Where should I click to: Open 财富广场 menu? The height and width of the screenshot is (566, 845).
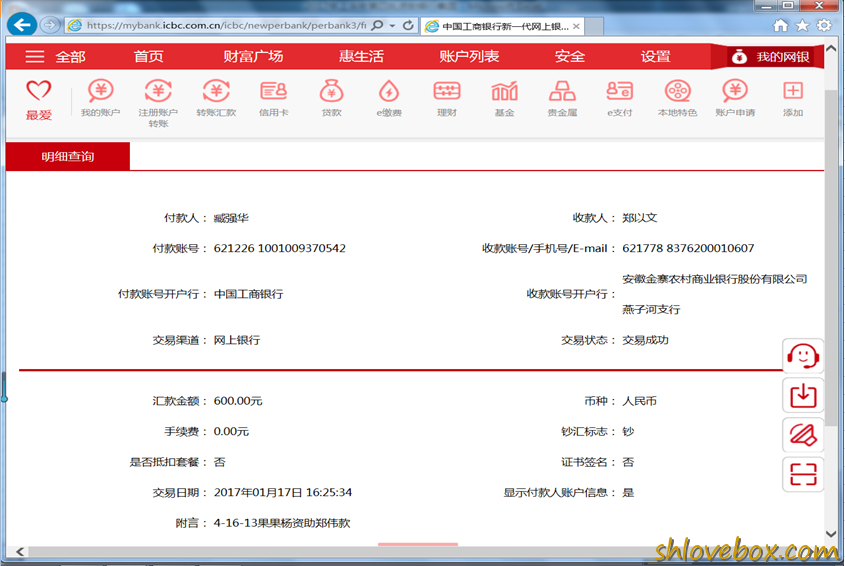point(253,57)
